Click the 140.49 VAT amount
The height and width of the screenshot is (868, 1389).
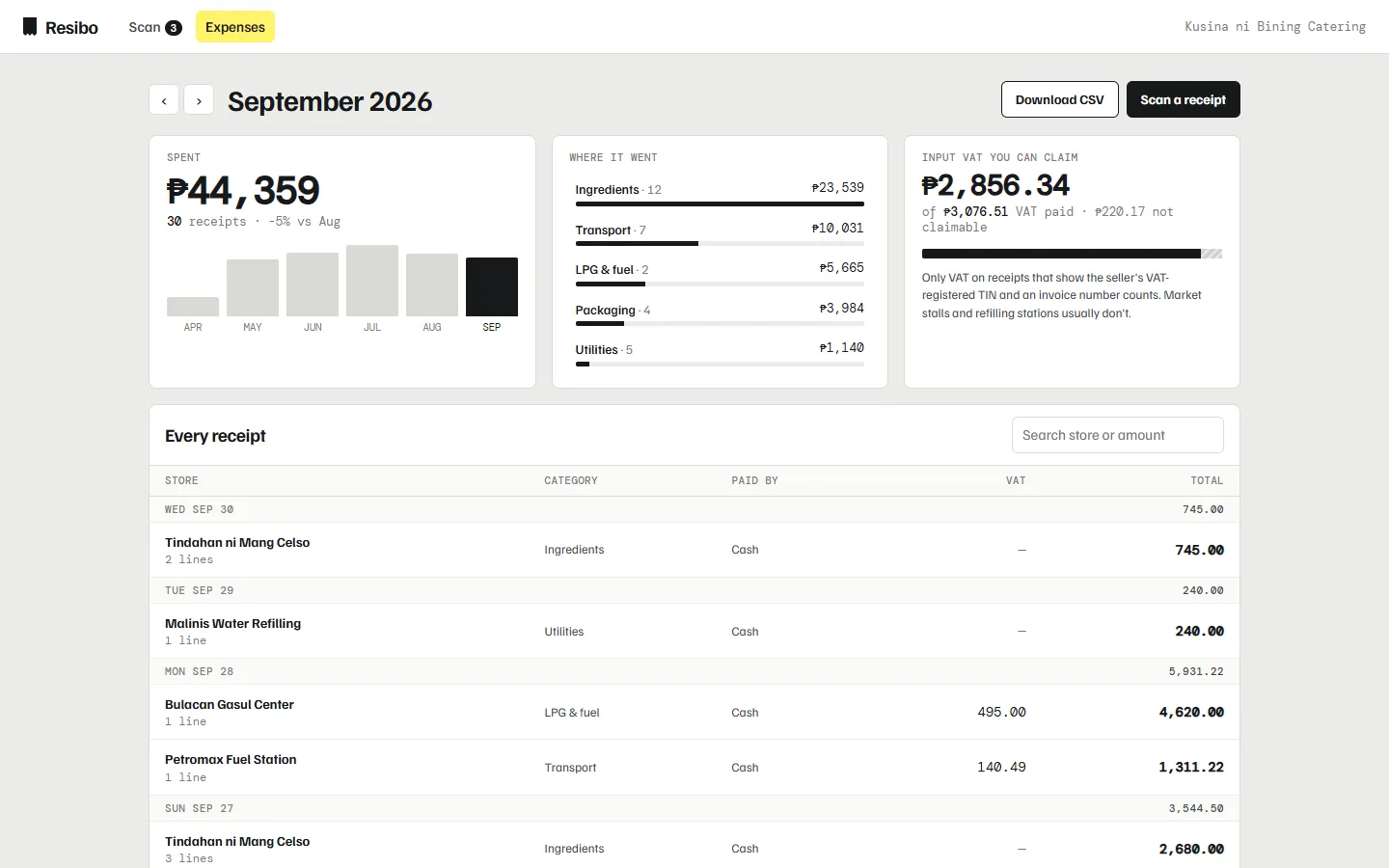pyautogui.click(x=1001, y=768)
